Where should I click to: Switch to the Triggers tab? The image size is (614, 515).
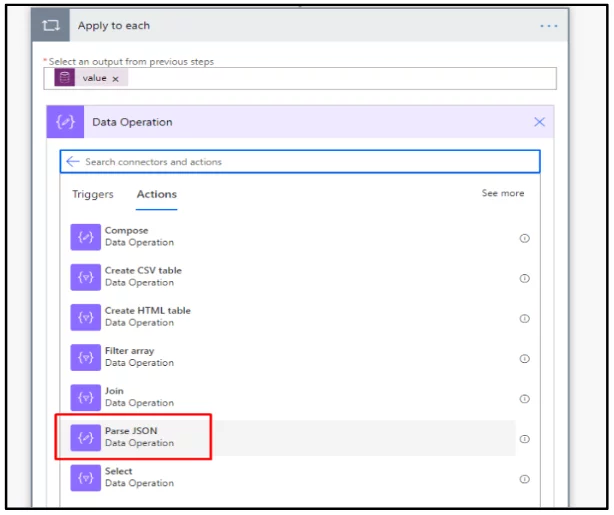(93, 194)
